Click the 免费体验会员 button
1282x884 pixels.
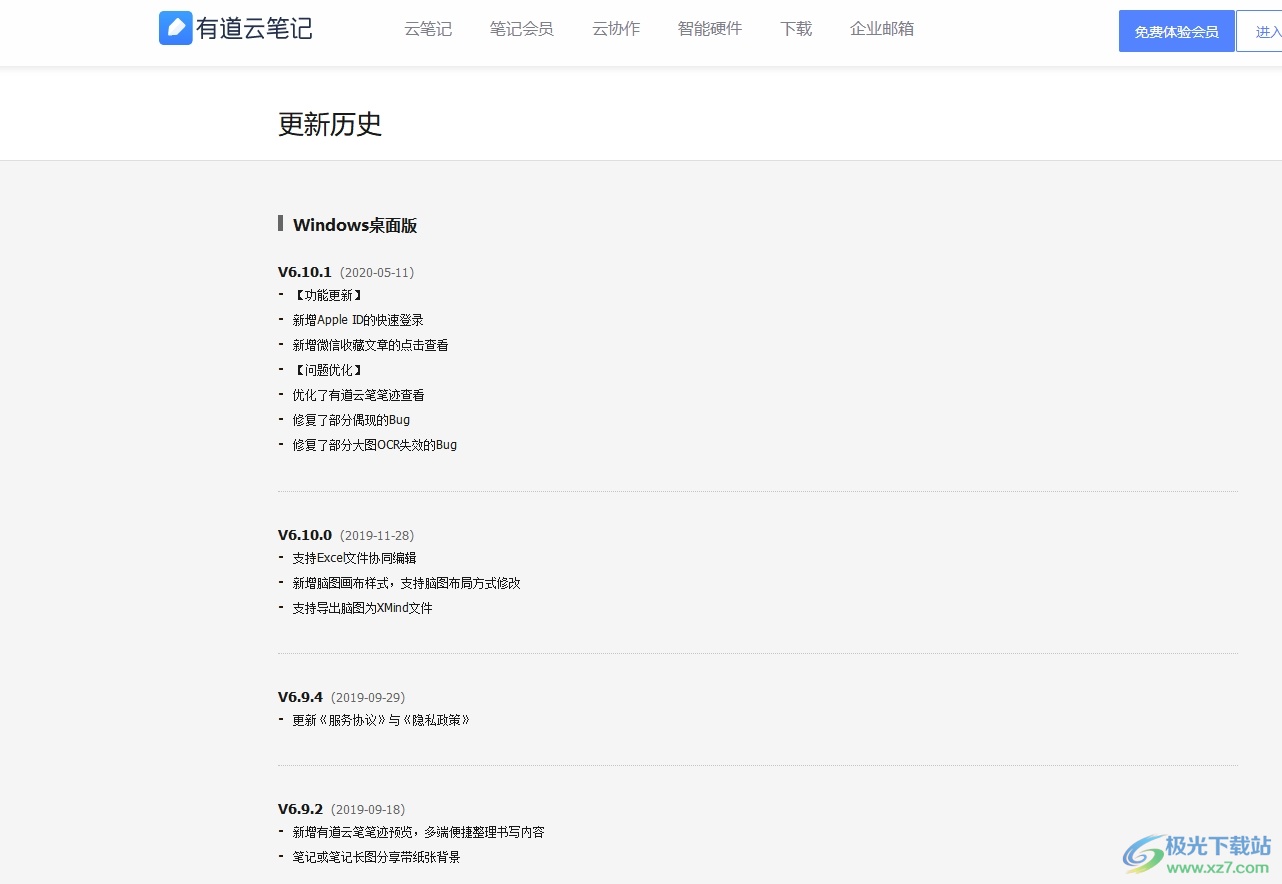tap(1177, 31)
